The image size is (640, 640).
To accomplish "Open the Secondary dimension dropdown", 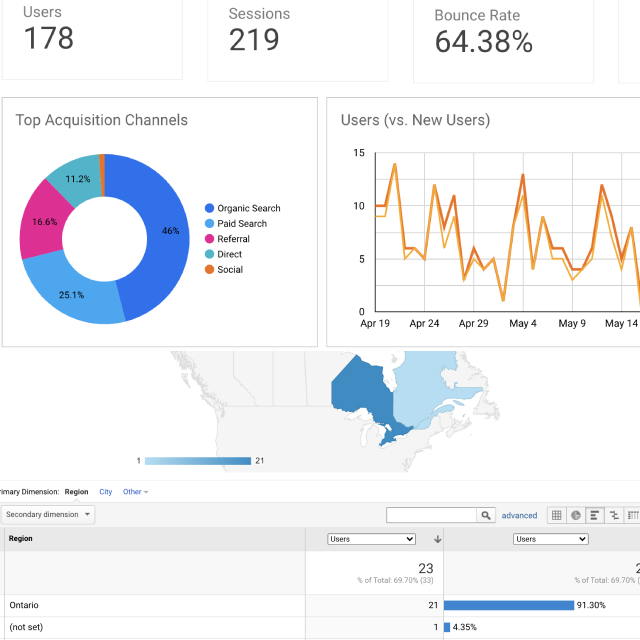I will (x=48, y=515).
